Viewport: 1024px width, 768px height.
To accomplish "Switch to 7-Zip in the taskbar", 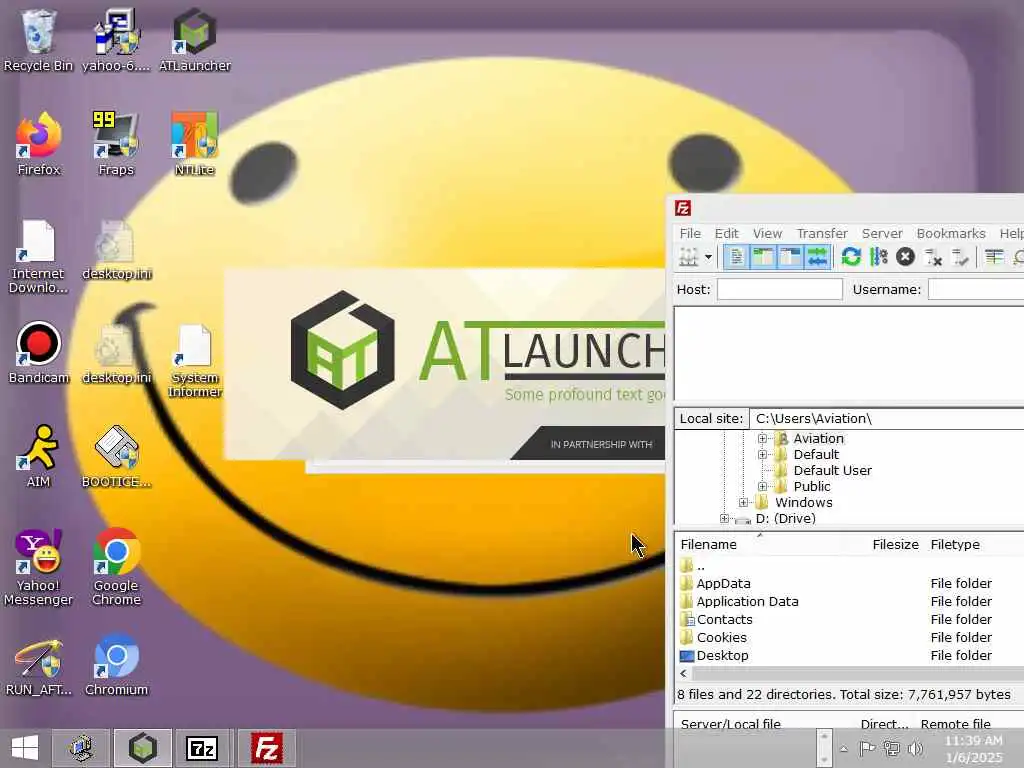I will pyautogui.click(x=202, y=748).
